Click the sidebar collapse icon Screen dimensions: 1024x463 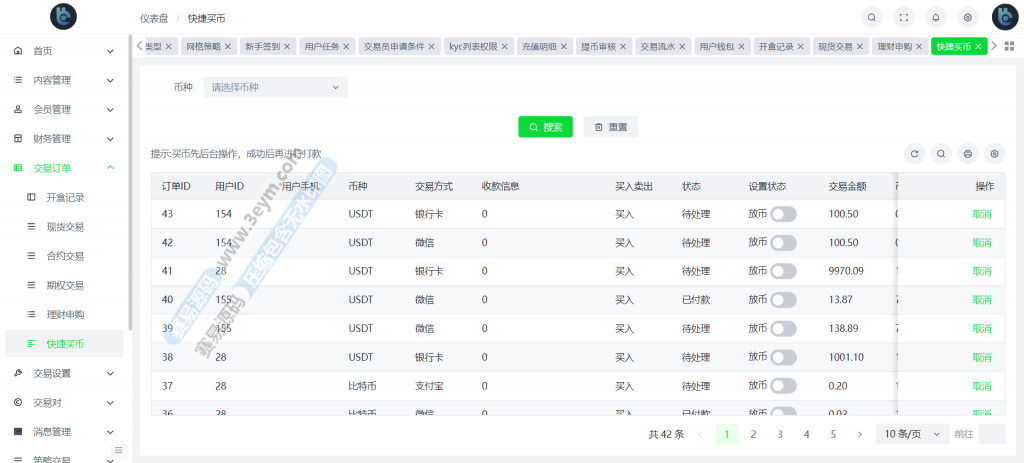tap(118, 449)
